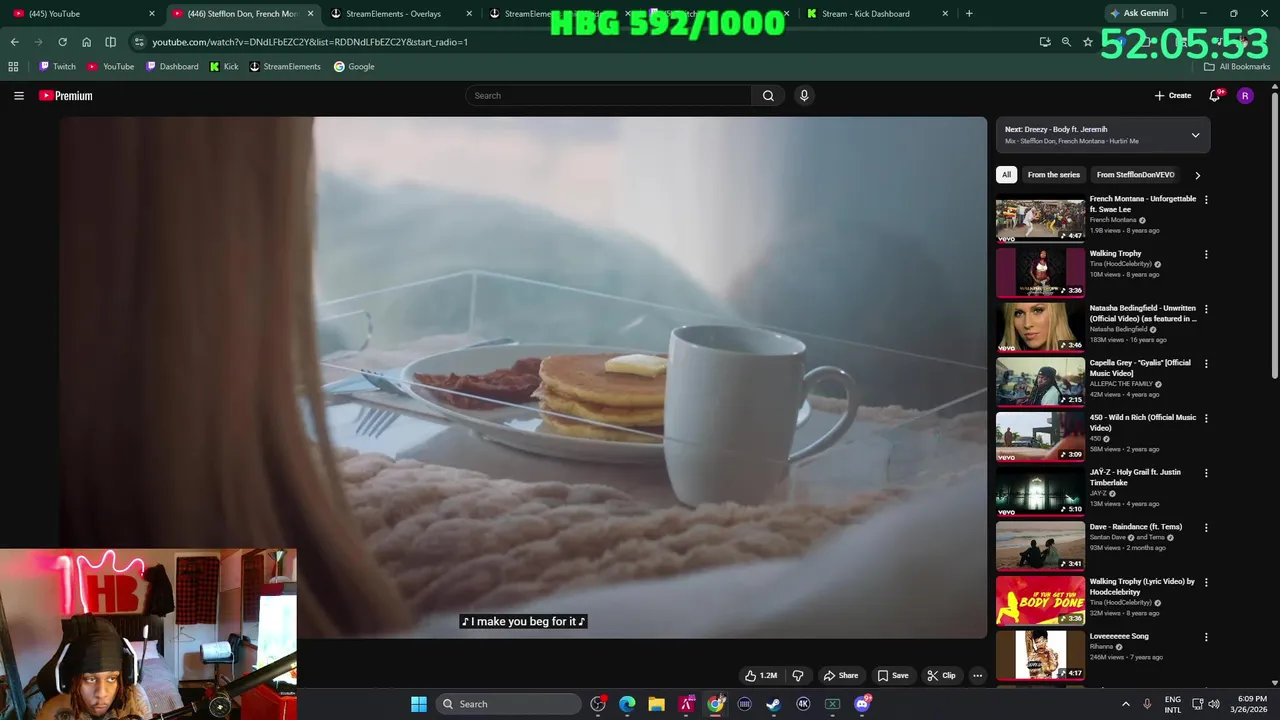Open the Chrome home page icon
This screenshot has height=720, width=1280.
(86, 42)
